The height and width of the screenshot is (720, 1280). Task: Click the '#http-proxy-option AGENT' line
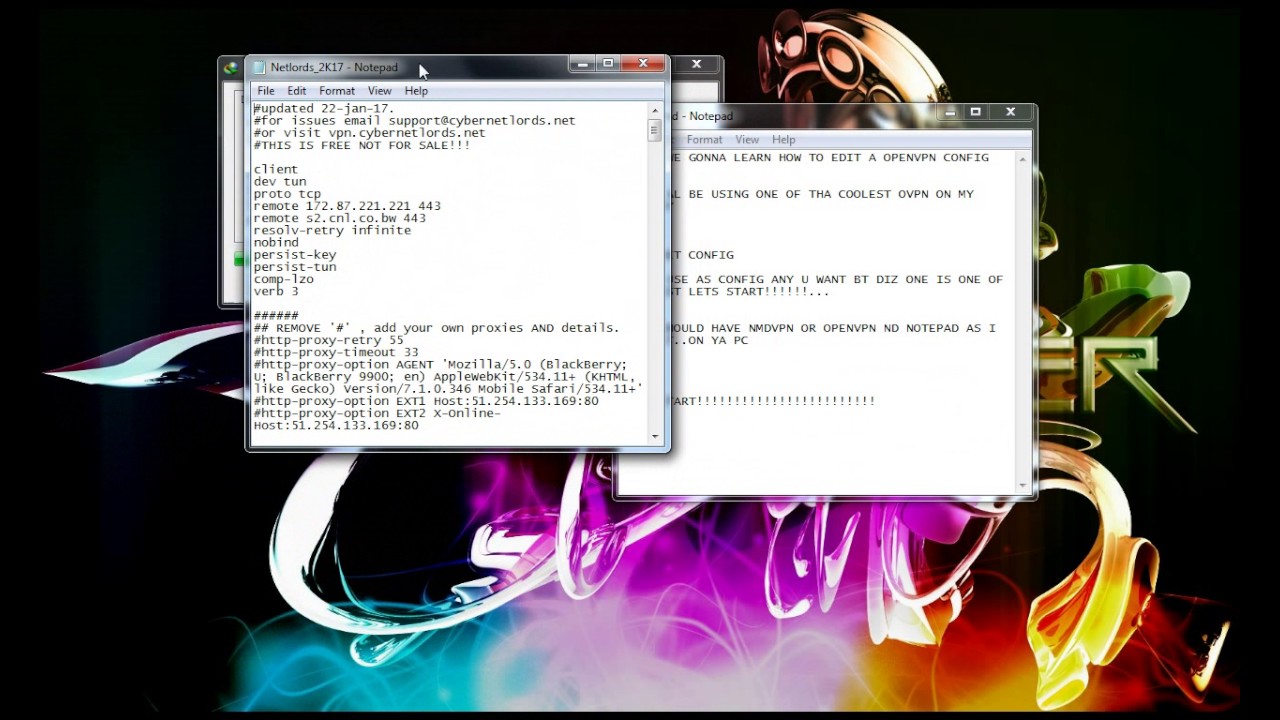440,364
